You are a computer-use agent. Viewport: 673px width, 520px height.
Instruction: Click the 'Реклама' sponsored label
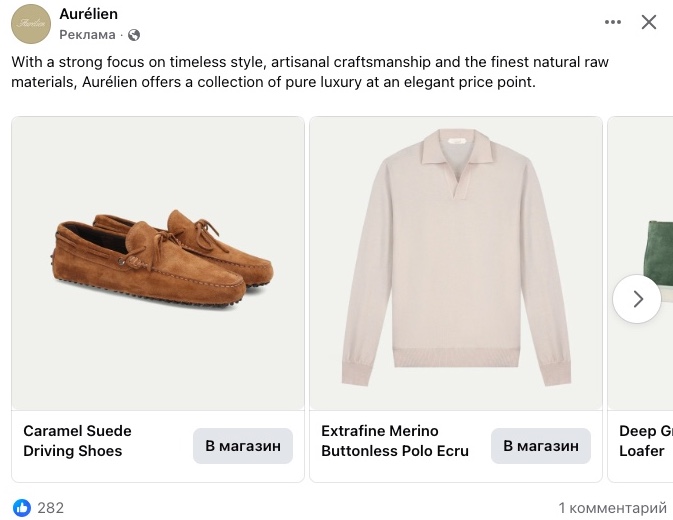[x=88, y=35]
